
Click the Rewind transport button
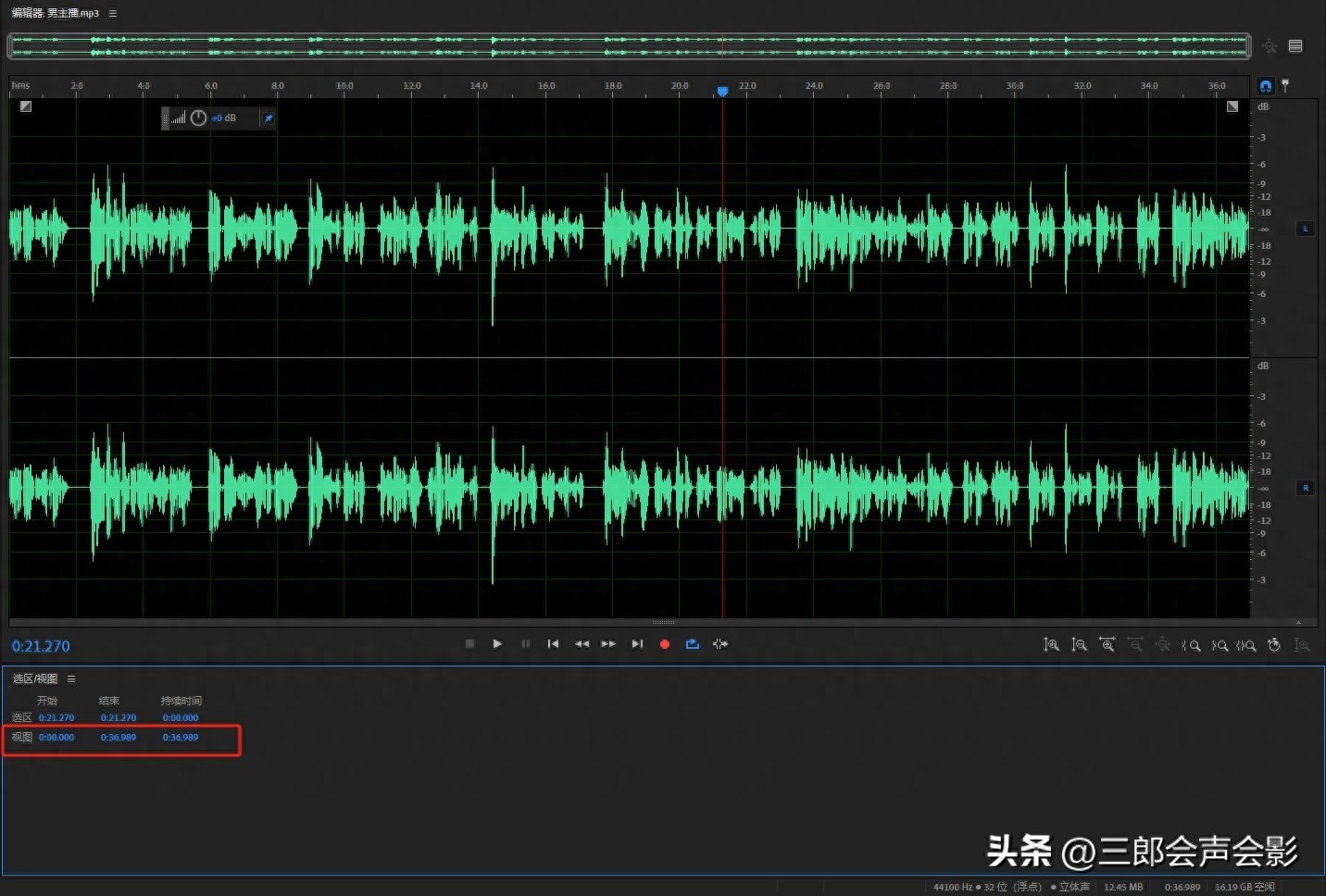[582, 644]
